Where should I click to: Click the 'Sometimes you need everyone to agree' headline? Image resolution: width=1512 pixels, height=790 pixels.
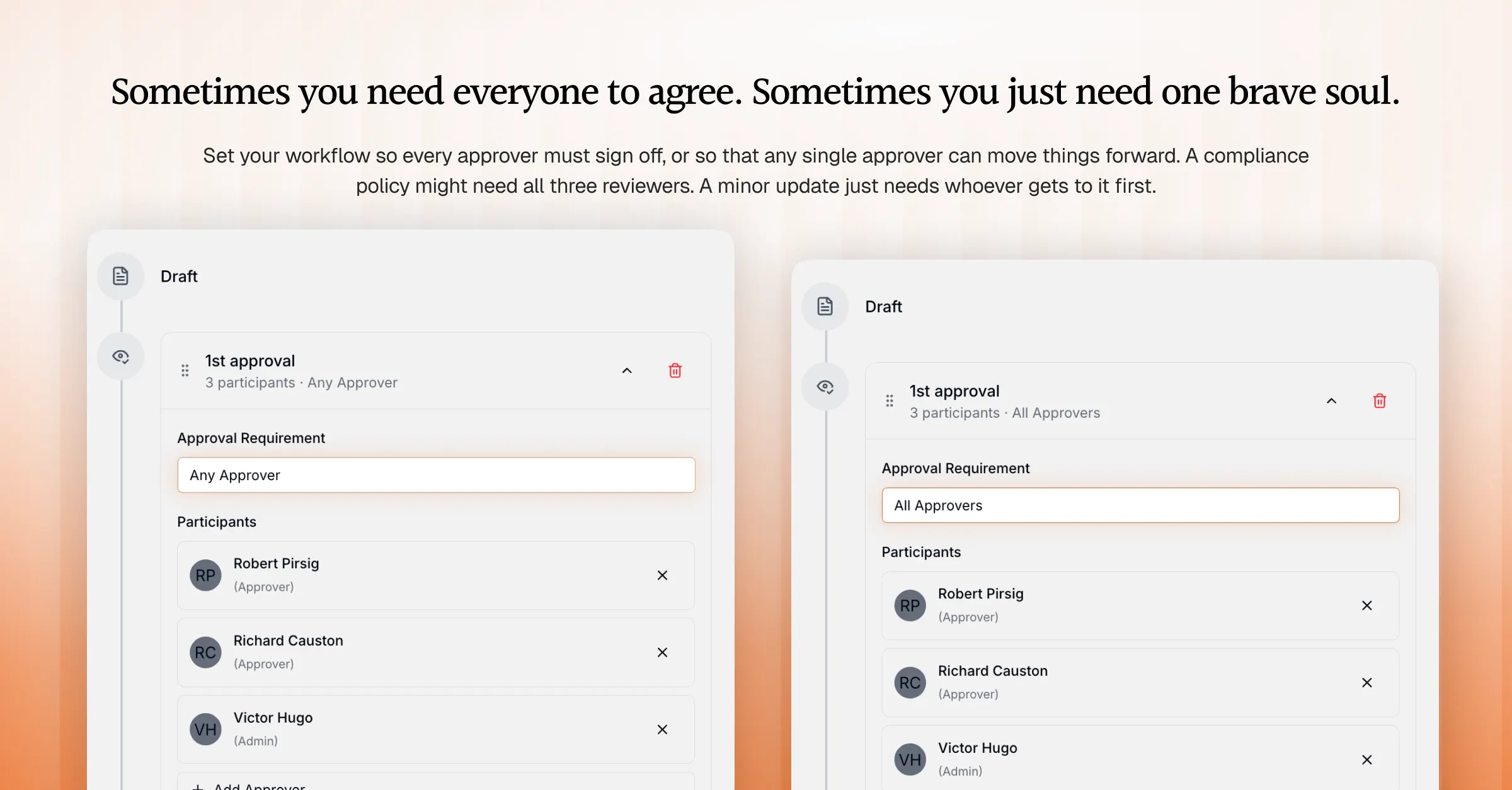click(x=755, y=92)
